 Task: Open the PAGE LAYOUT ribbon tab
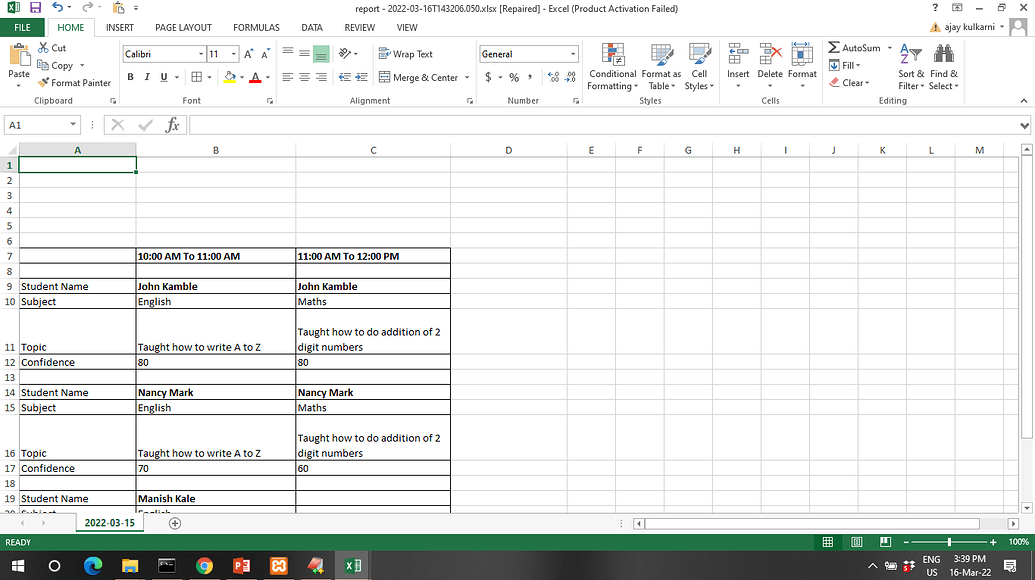point(183,27)
